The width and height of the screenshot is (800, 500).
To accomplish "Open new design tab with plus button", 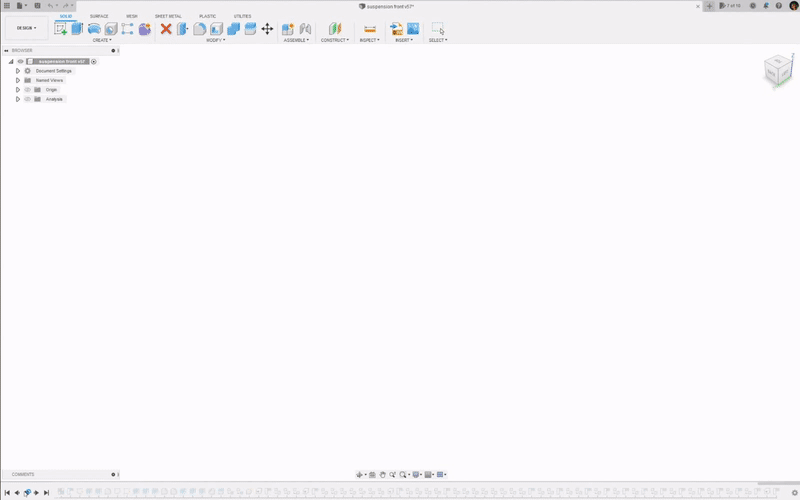I will (709, 6).
